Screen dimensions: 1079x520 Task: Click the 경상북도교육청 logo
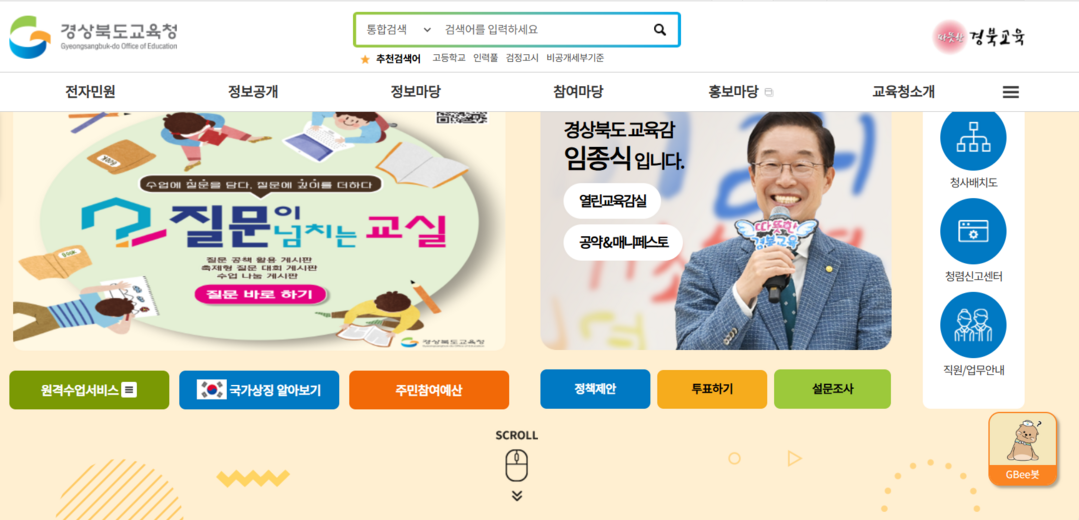(x=93, y=36)
